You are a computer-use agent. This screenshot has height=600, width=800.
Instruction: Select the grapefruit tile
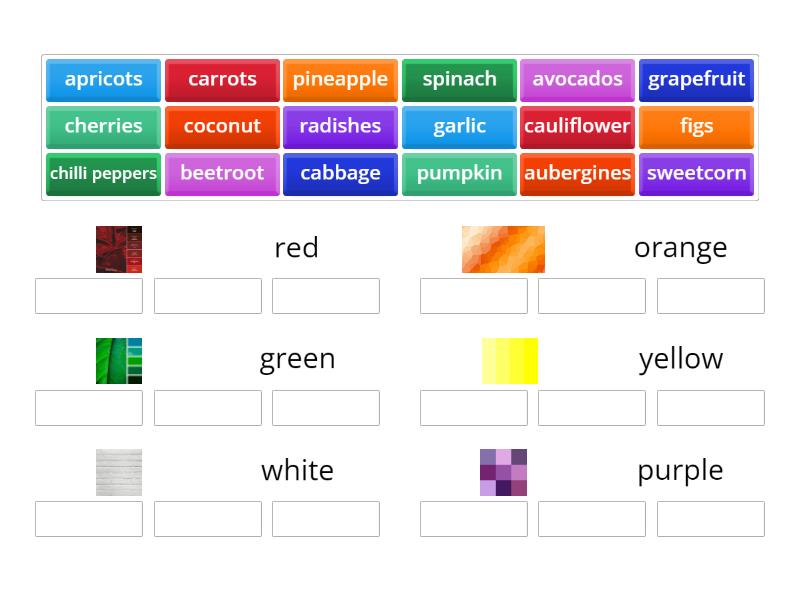point(696,80)
